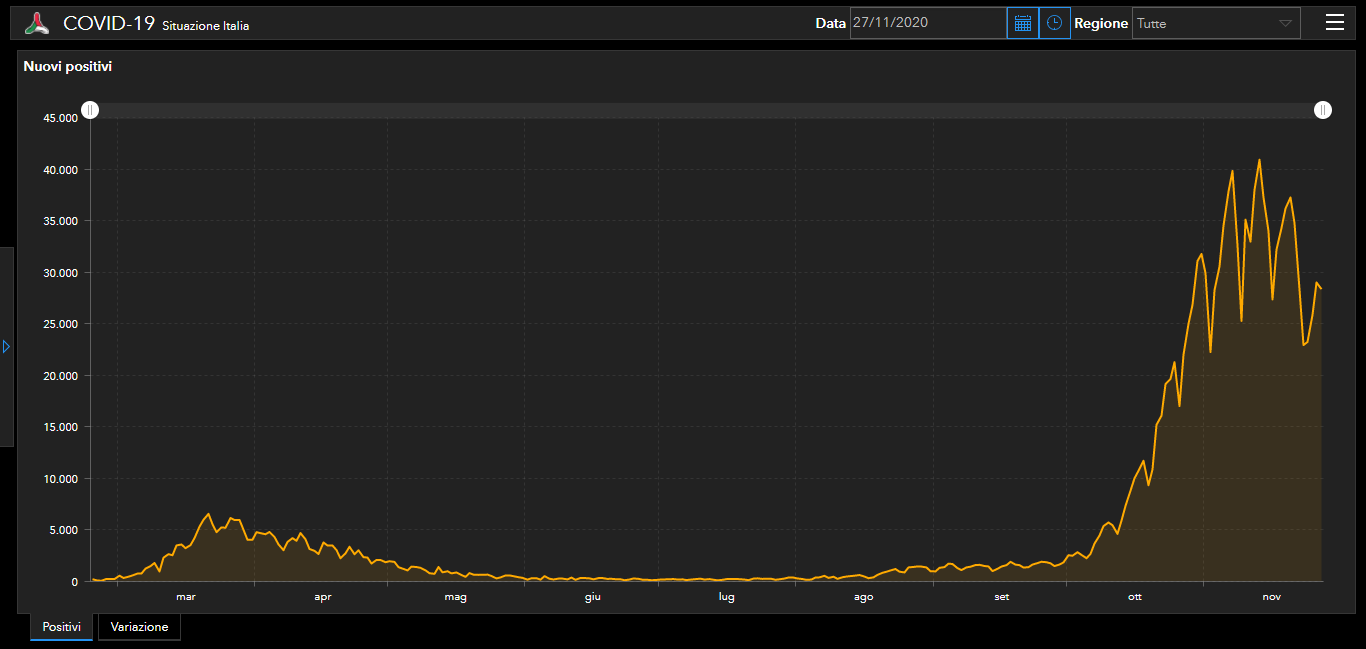
Task: Click the ott month axis label
Action: click(x=1135, y=597)
